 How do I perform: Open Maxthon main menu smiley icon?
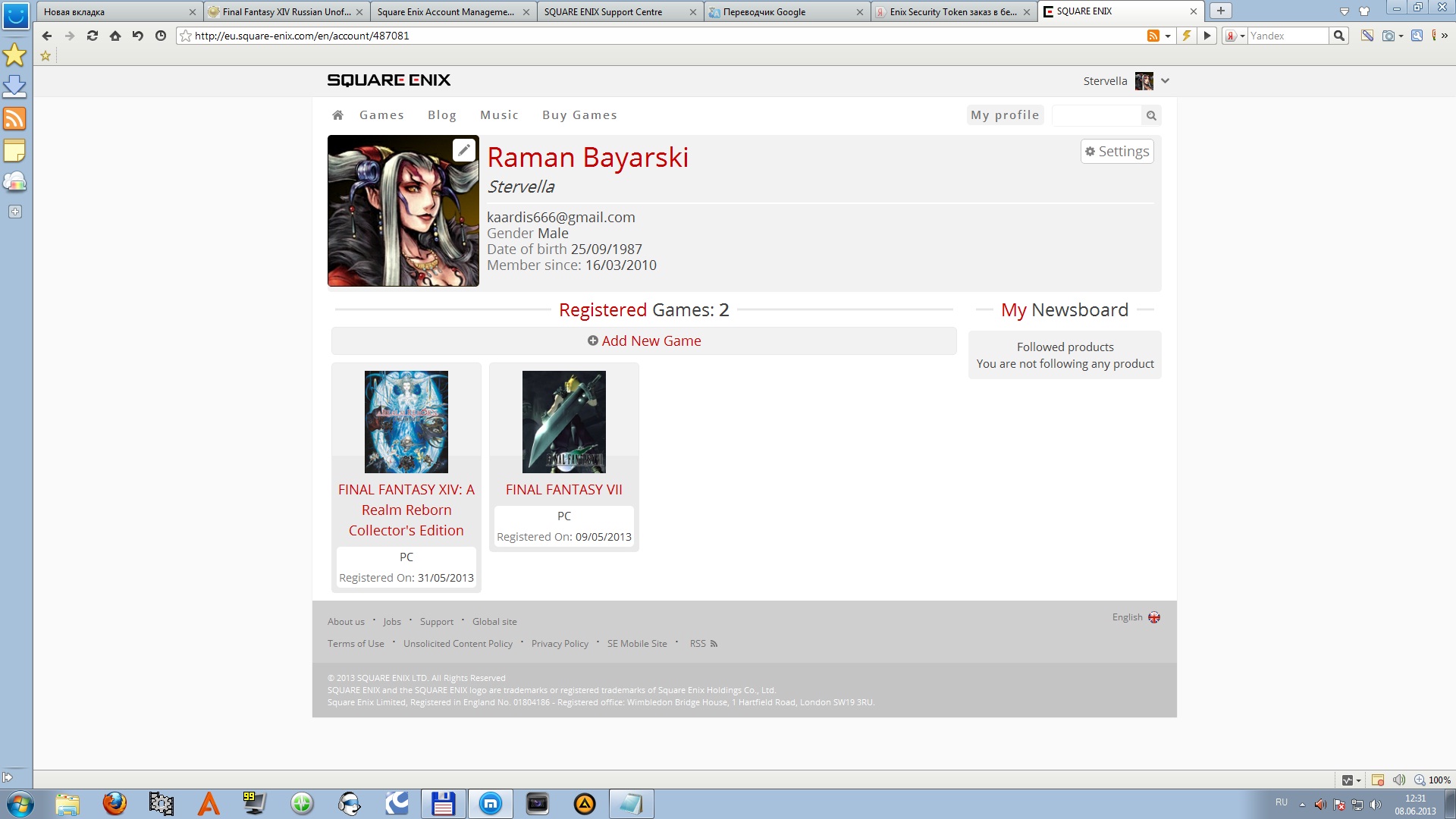(16, 14)
